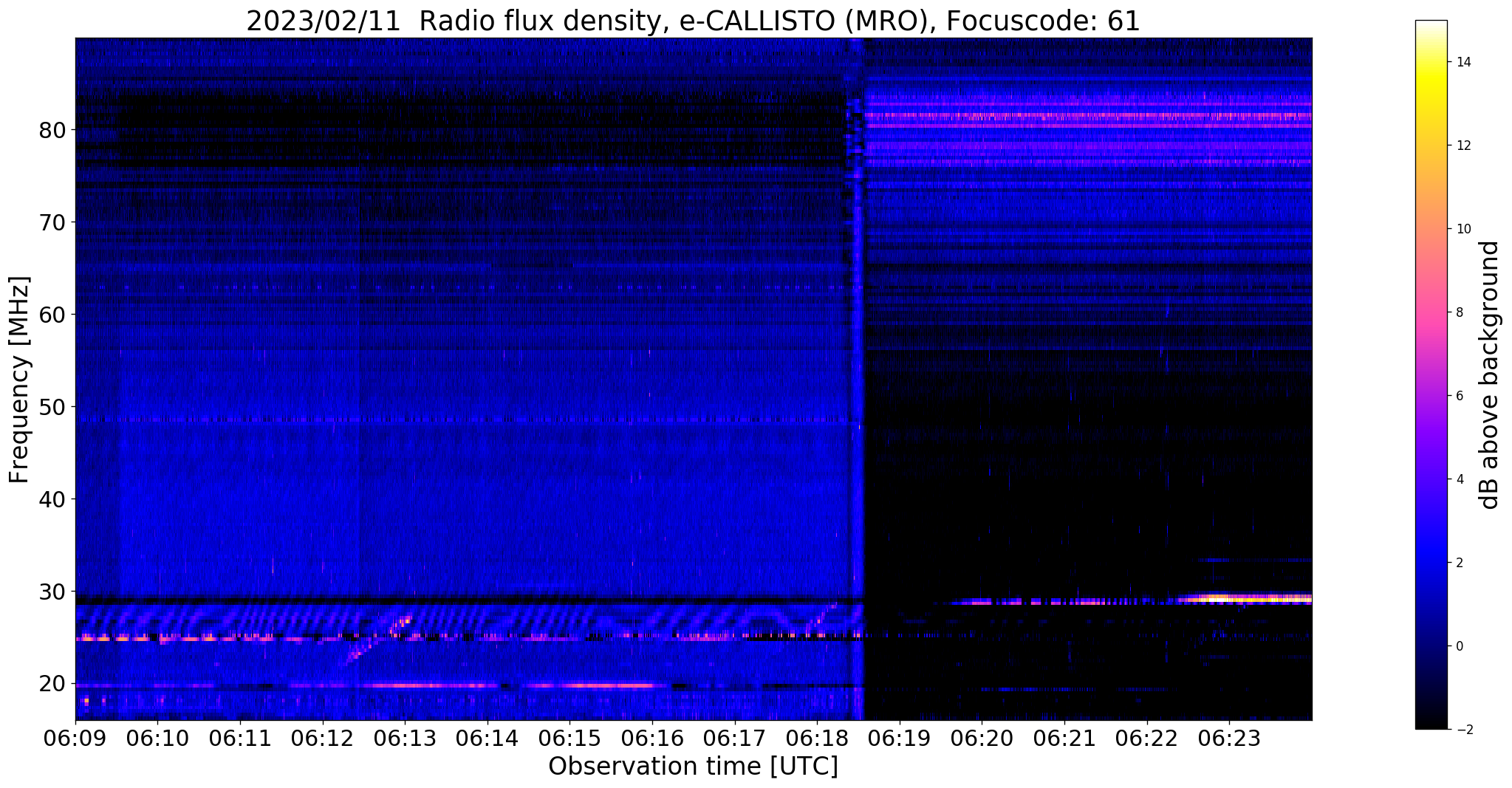
Task: Click the 06:18 time tick label
Action: pyautogui.click(x=817, y=737)
